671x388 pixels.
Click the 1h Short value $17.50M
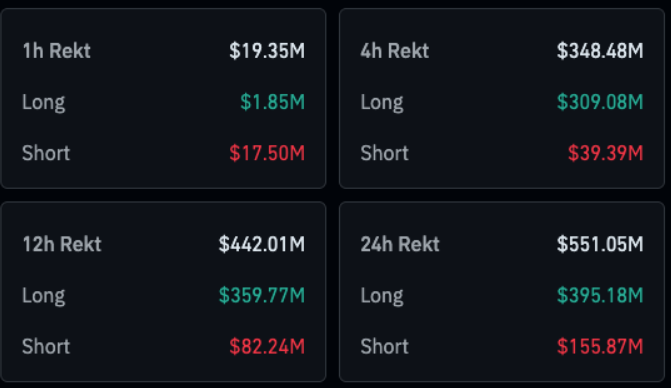point(267,153)
